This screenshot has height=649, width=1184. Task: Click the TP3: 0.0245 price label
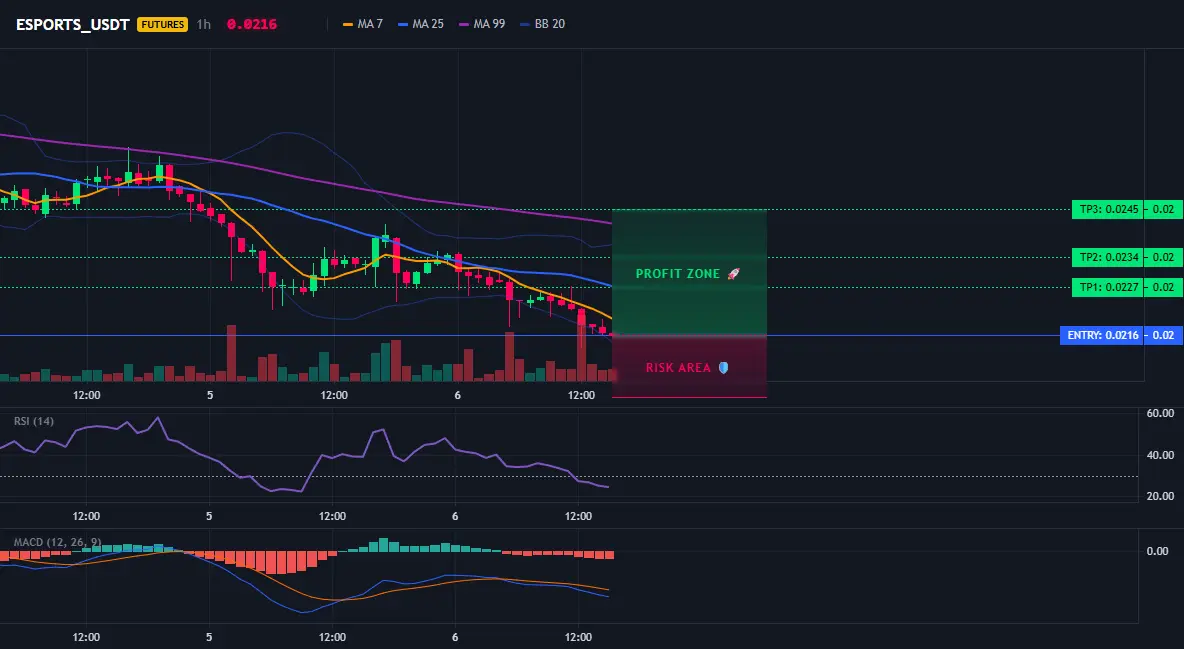[1107, 209]
